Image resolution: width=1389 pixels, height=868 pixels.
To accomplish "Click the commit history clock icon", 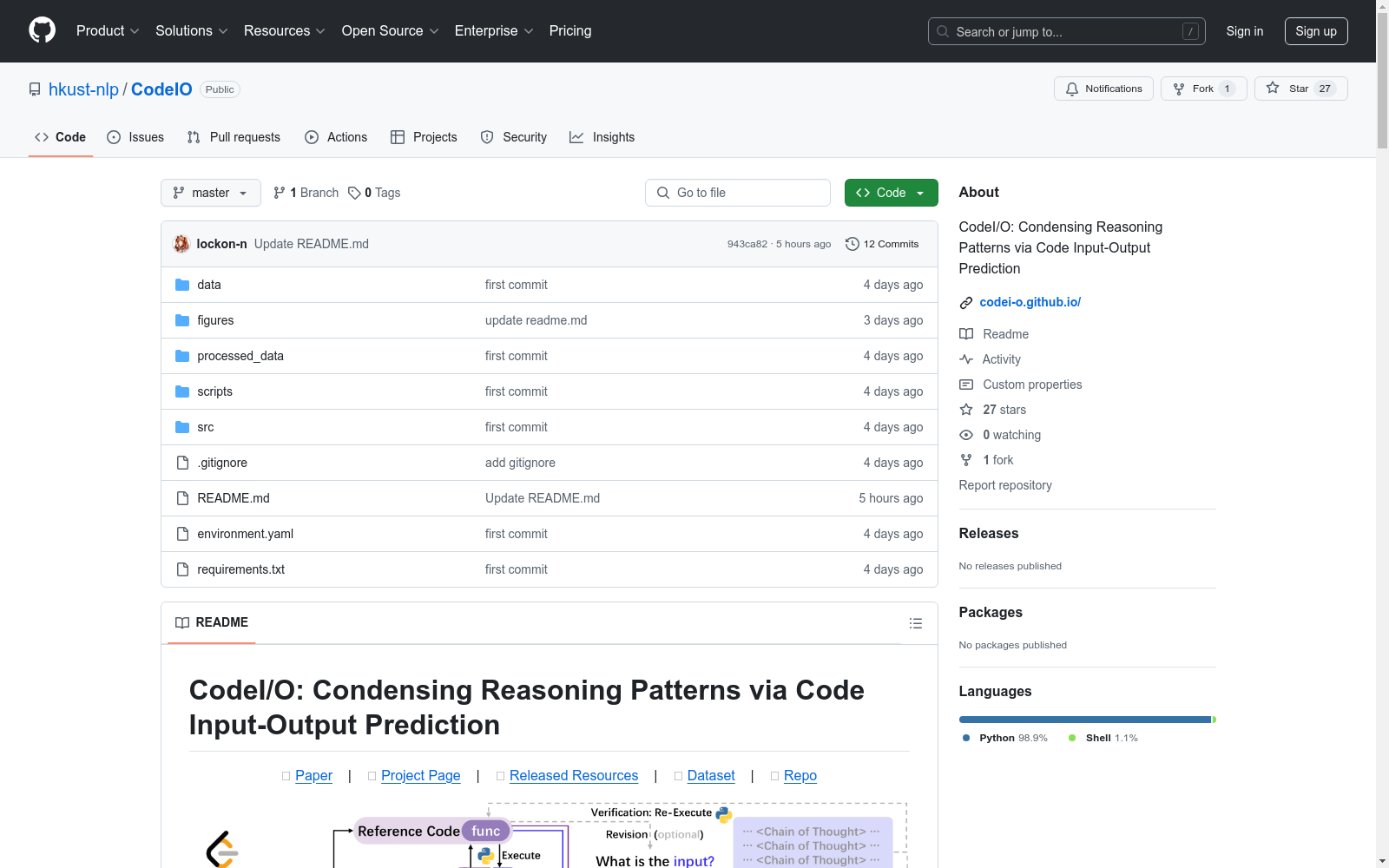I will [852, 244].
